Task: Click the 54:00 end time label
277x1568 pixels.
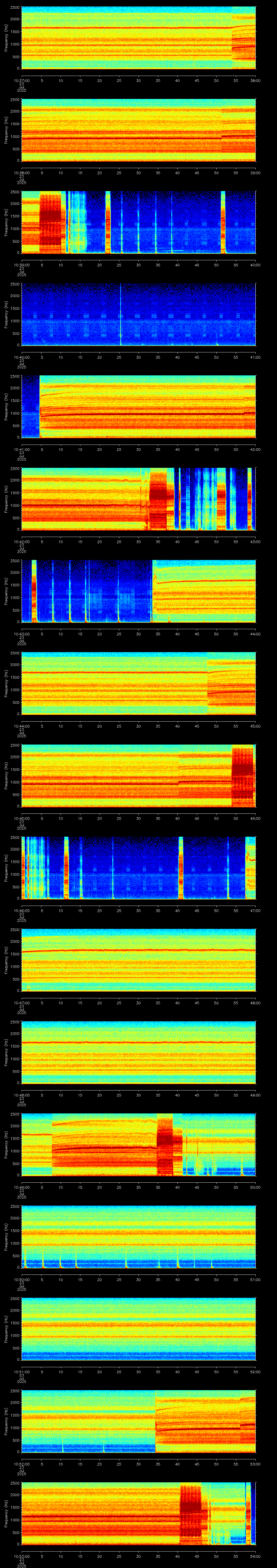Action: click(255, 1556)
